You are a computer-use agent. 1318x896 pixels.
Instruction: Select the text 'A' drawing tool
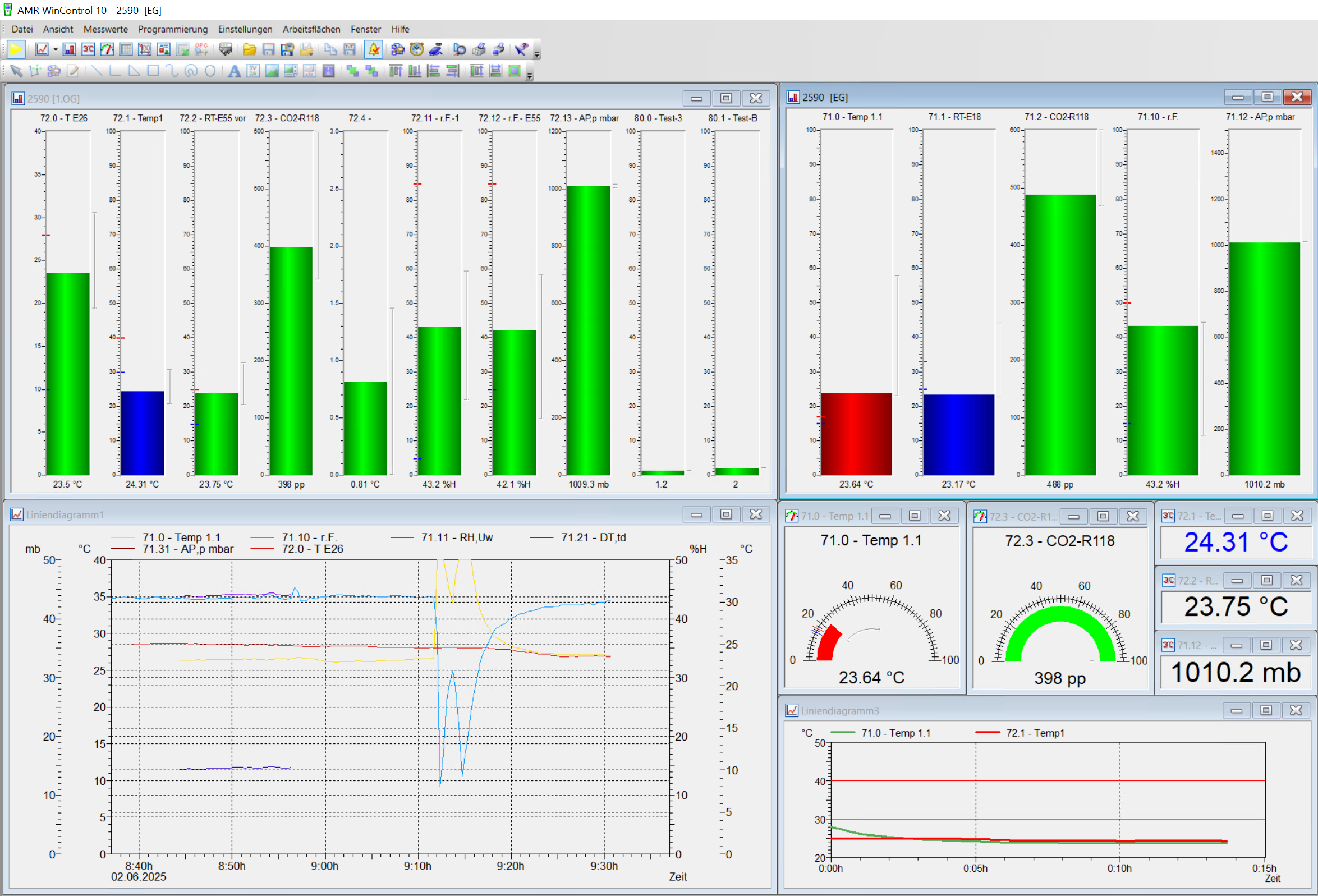tap(233, 71)
